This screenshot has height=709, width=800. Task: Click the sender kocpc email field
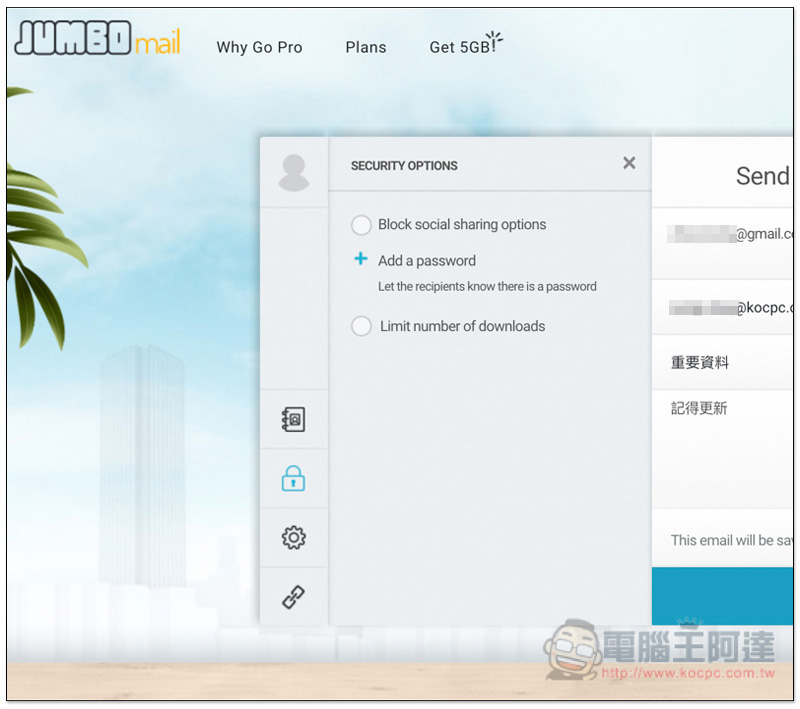click(730, 308)
